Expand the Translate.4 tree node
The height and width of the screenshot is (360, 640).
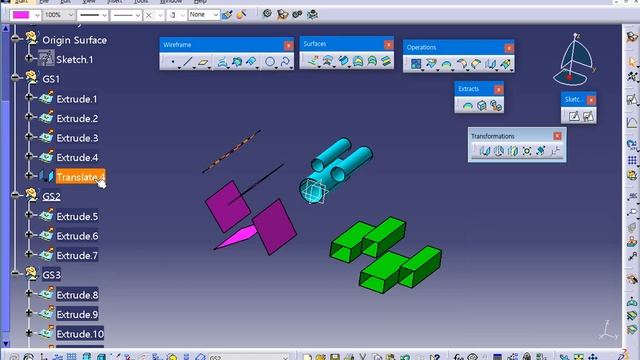pyautogui.click(x=29, y=176)
